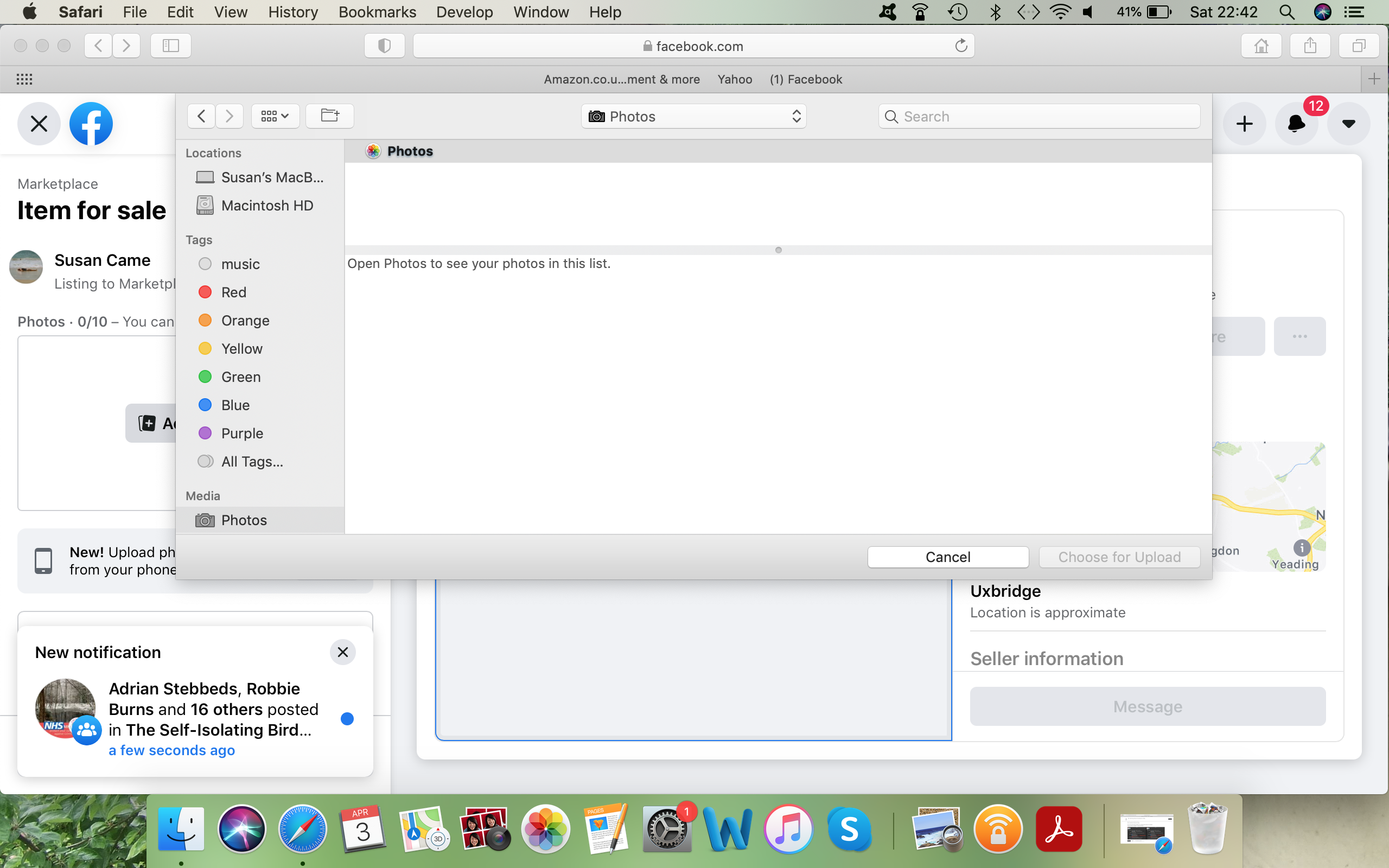This screenshot has width=1389, height=868.
Task: Switch to the Yahoo tab
Action: click(734, 79)
